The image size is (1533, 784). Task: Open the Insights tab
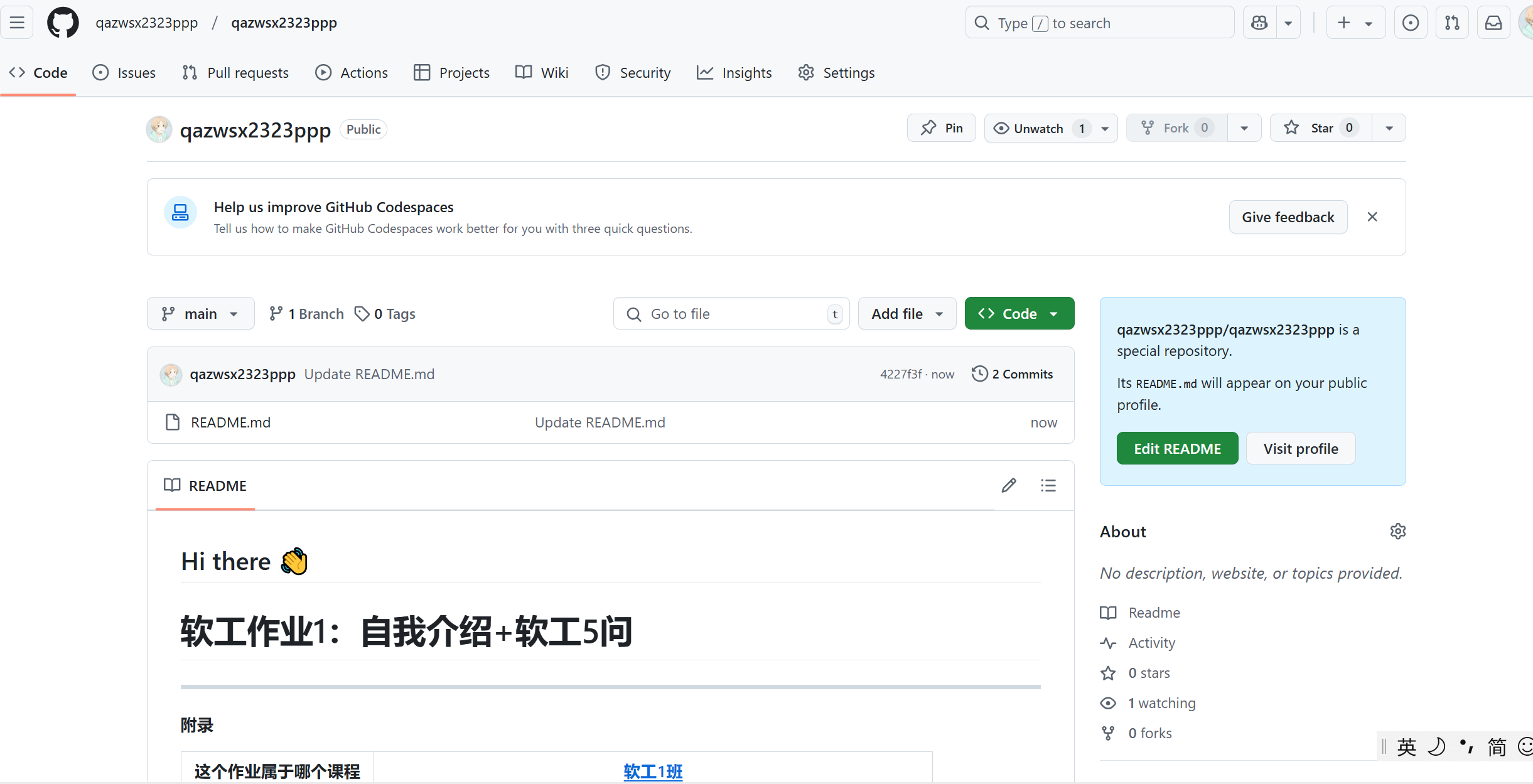[x=734, y=73]
